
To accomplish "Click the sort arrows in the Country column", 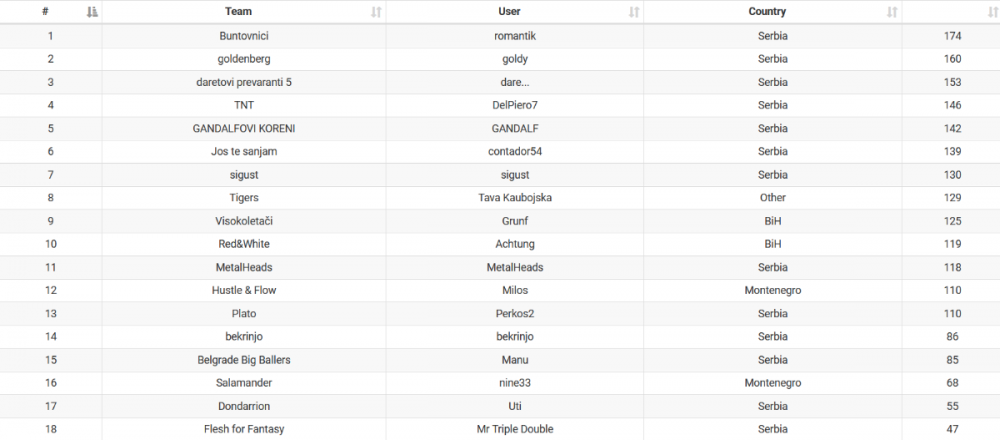I will click(892, 12).
